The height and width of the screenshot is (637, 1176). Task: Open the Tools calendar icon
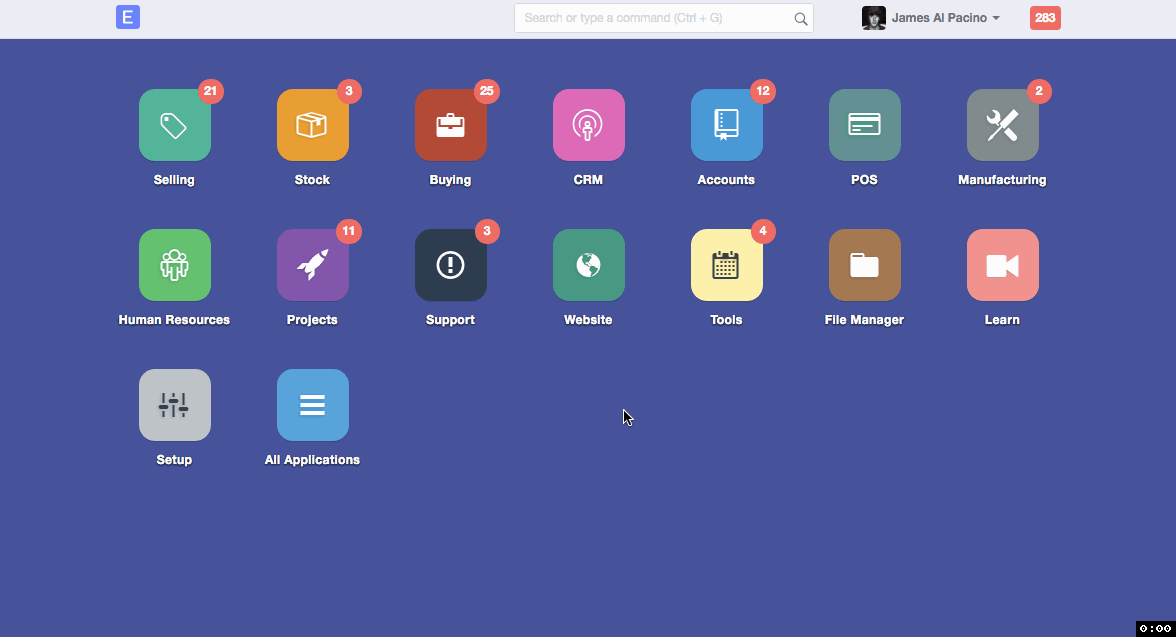click(727, 265)
